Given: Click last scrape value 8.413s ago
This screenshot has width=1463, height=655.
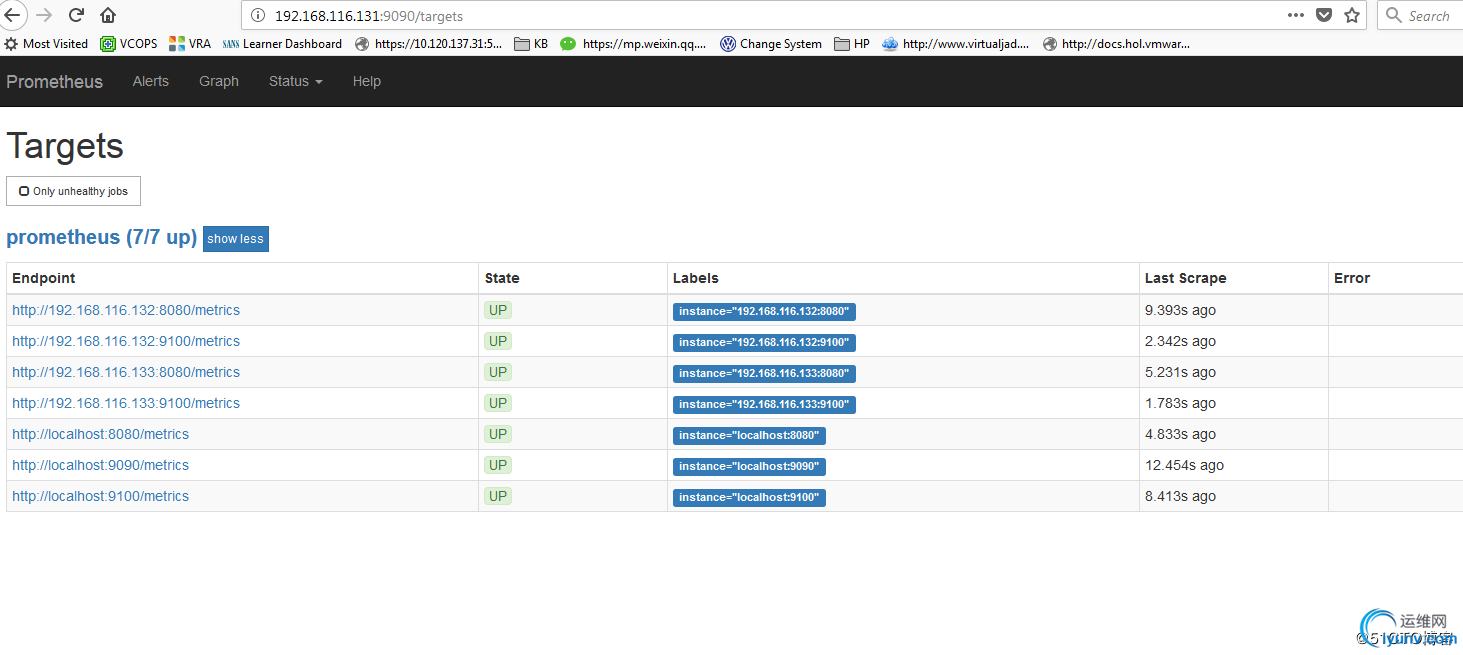Looking at the screenshot, I should 1180,496.
